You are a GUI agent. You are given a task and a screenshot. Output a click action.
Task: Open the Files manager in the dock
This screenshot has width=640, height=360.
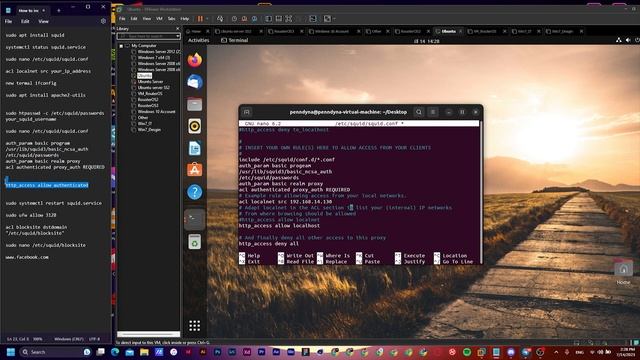[195, 104]
